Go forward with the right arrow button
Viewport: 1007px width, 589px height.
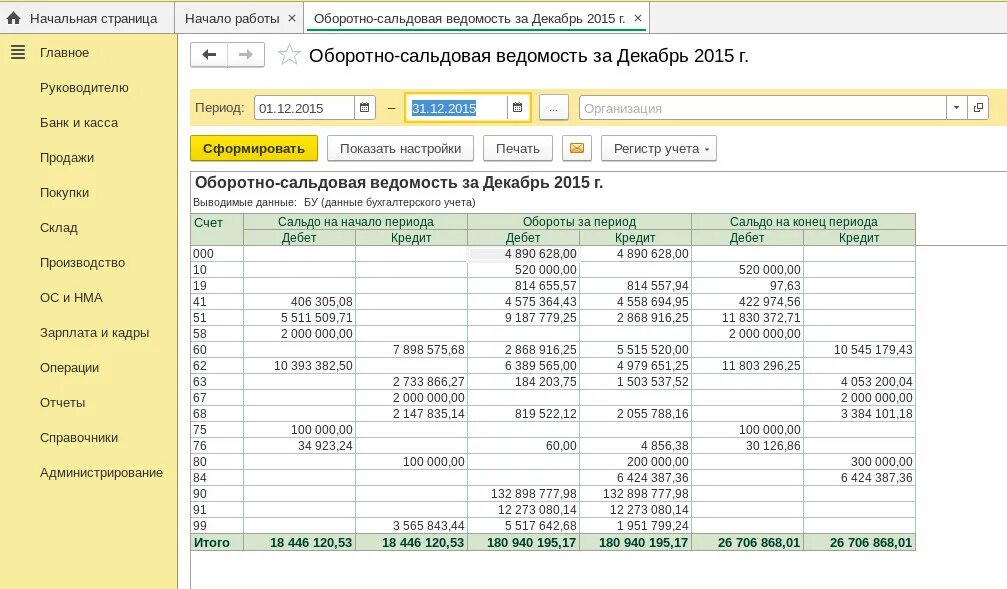click(246, 55)
